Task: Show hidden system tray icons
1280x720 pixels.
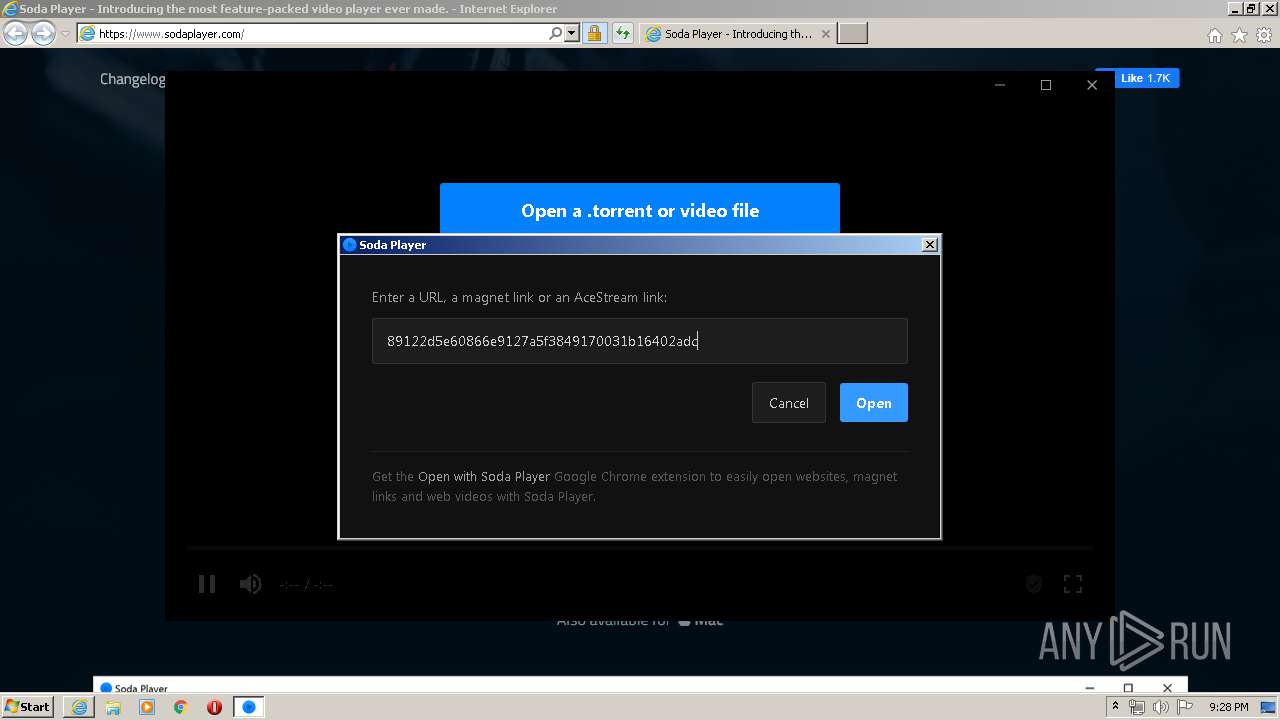Action: click(x=1115, y=707)
